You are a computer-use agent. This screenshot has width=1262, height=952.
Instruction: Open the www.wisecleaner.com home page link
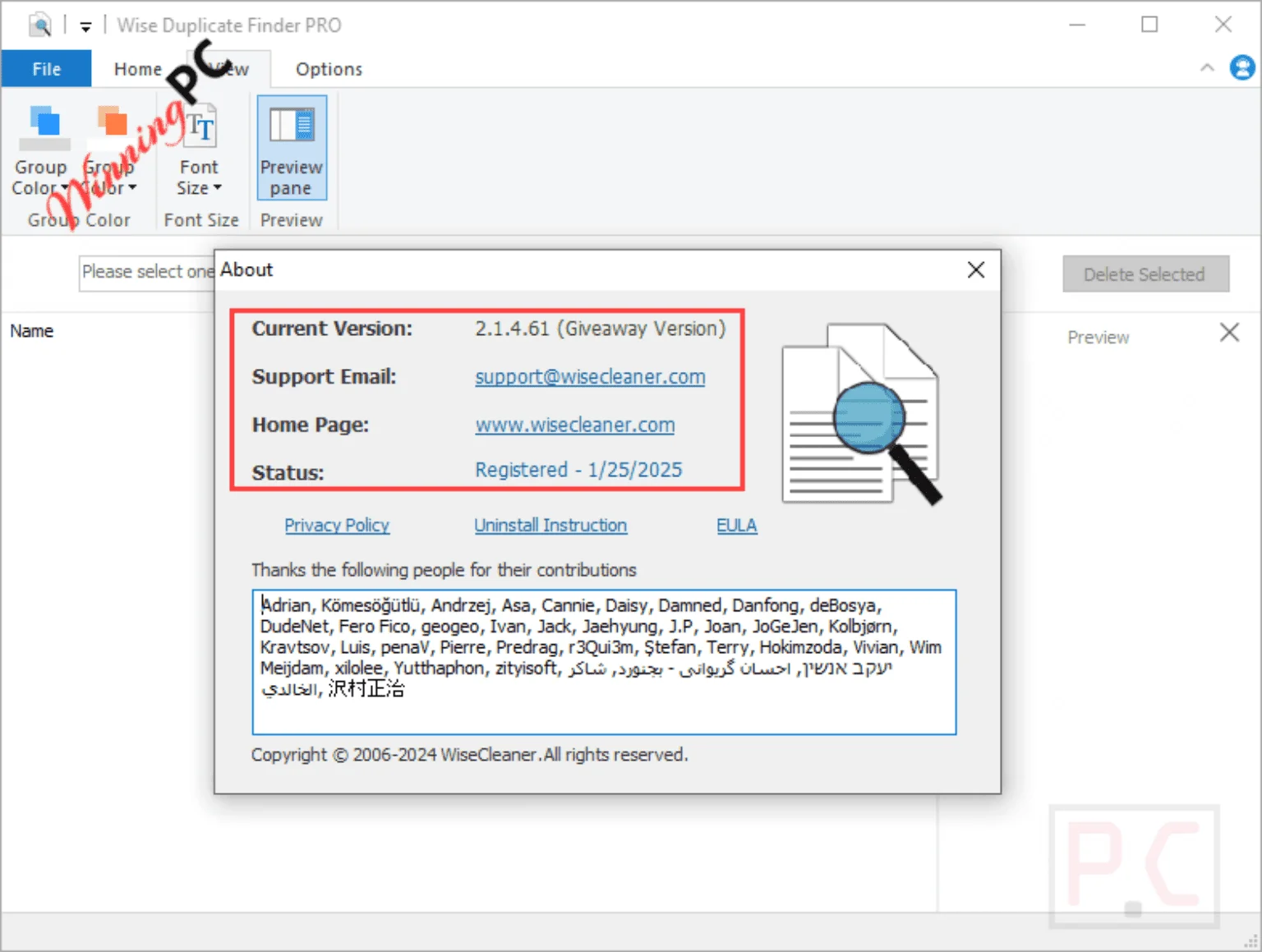(575, 425)
